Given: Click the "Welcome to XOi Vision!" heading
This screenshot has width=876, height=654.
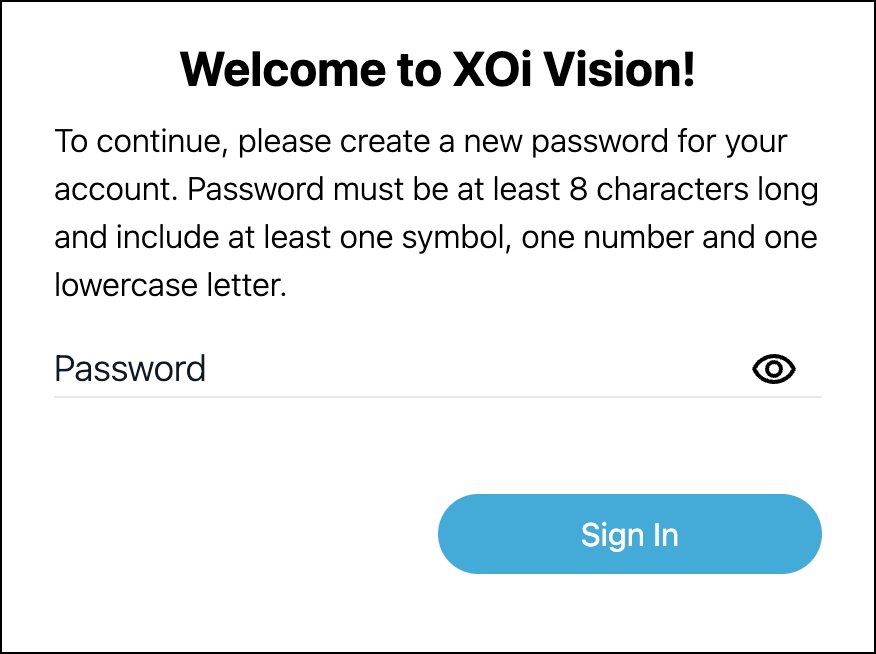Looking at the screenshot, I should [437, 70].
